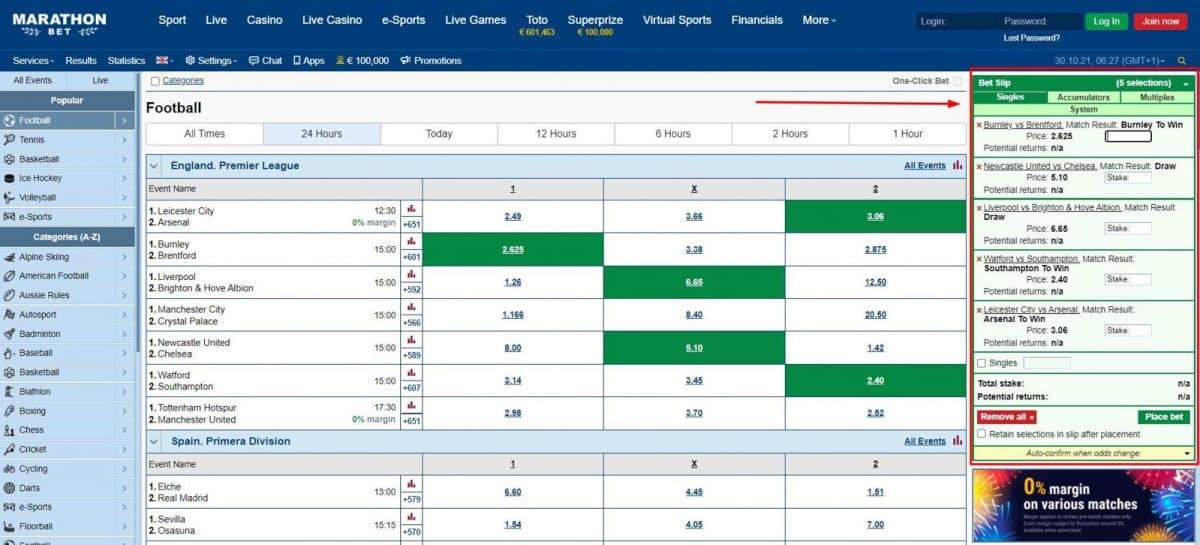Switch to the Multiples bet slip tab
Viewport: 1200px width, 545px height.
(1157, 98)
